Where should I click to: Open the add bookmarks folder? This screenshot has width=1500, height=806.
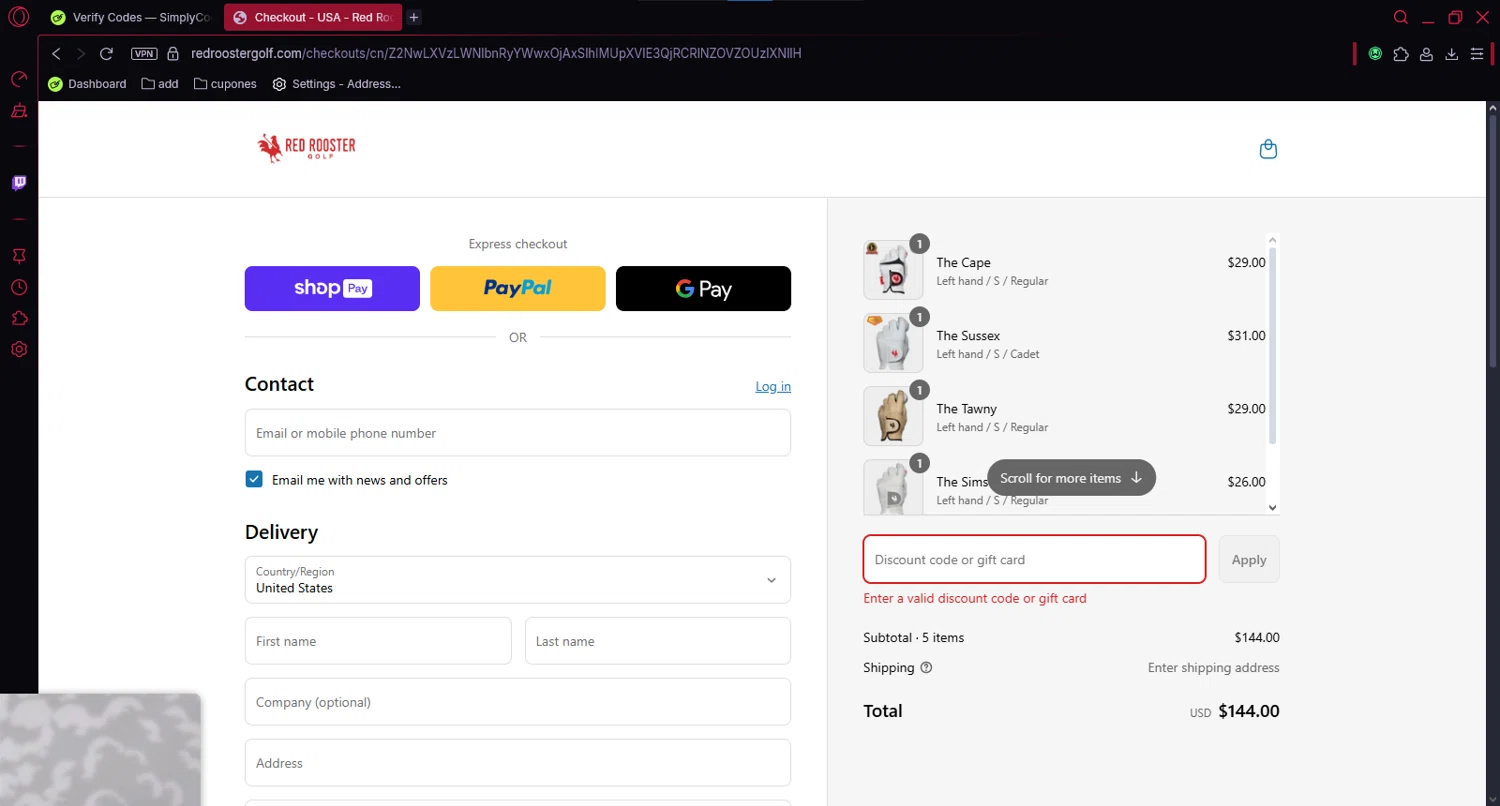160,84
